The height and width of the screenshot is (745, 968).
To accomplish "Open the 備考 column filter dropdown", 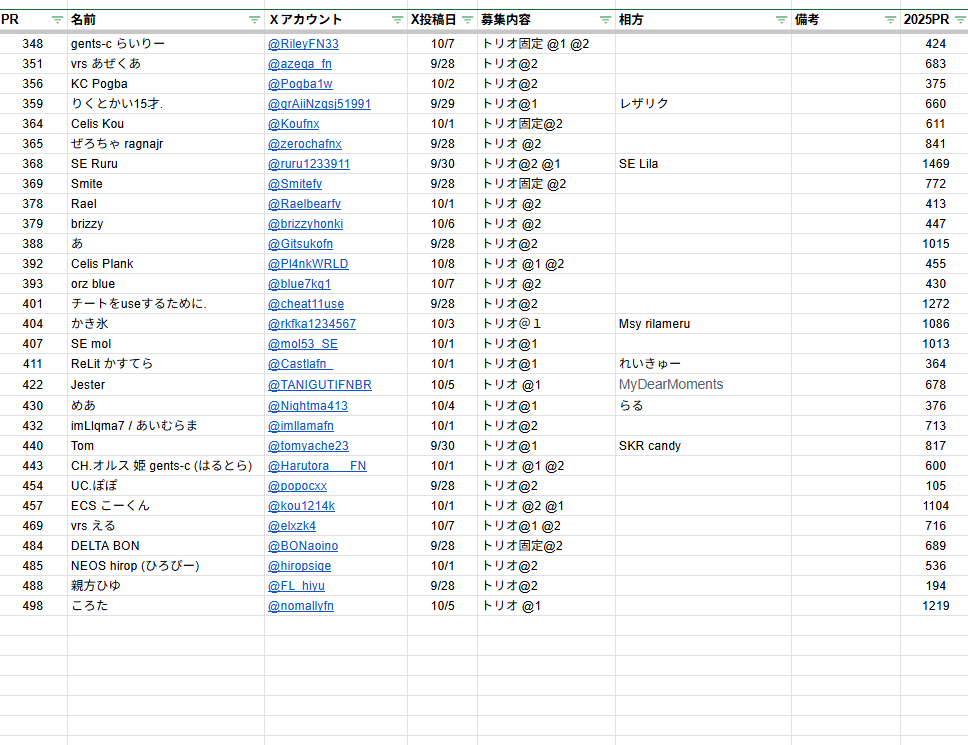I will point(890,20).
